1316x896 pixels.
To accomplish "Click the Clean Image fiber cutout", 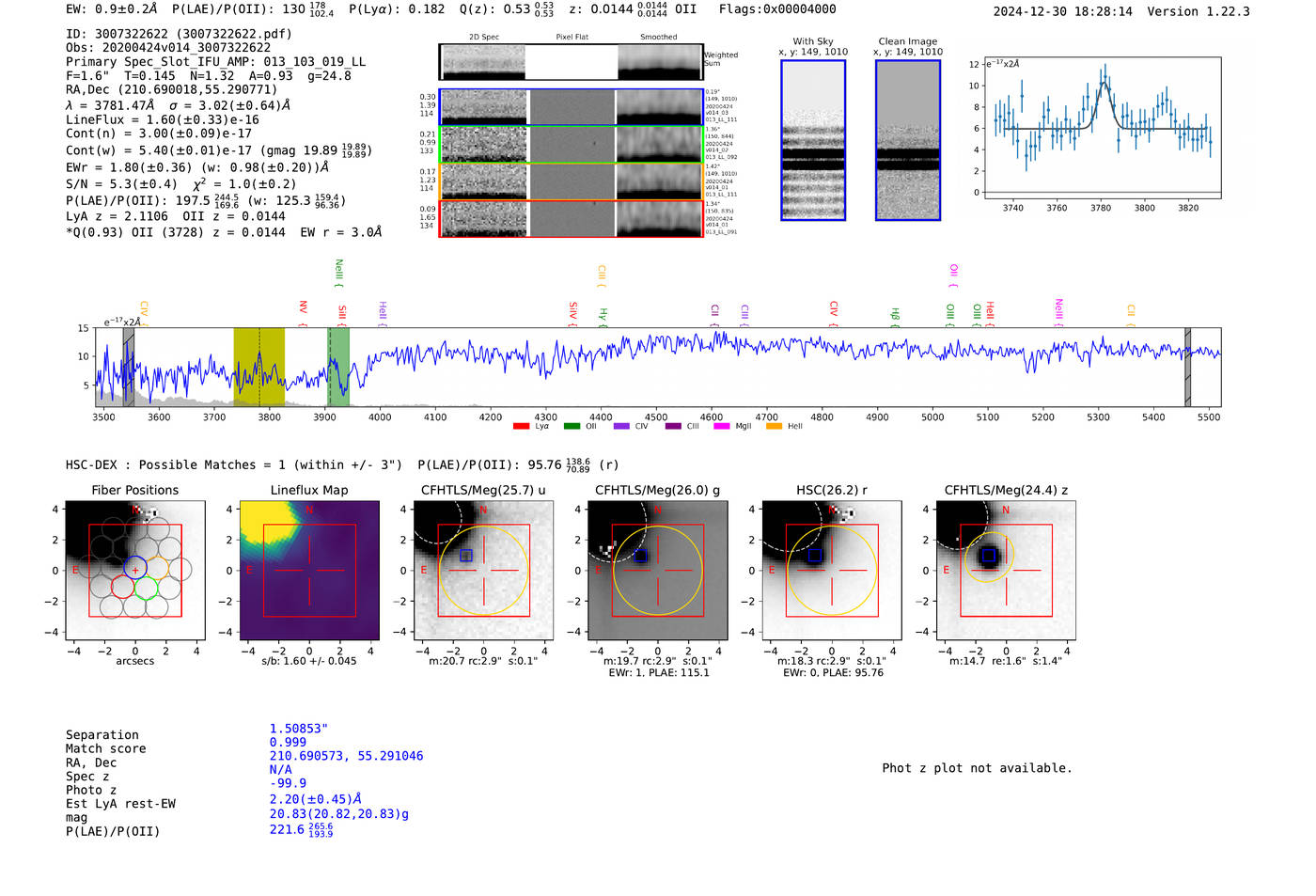I will [x=908, y=140].
